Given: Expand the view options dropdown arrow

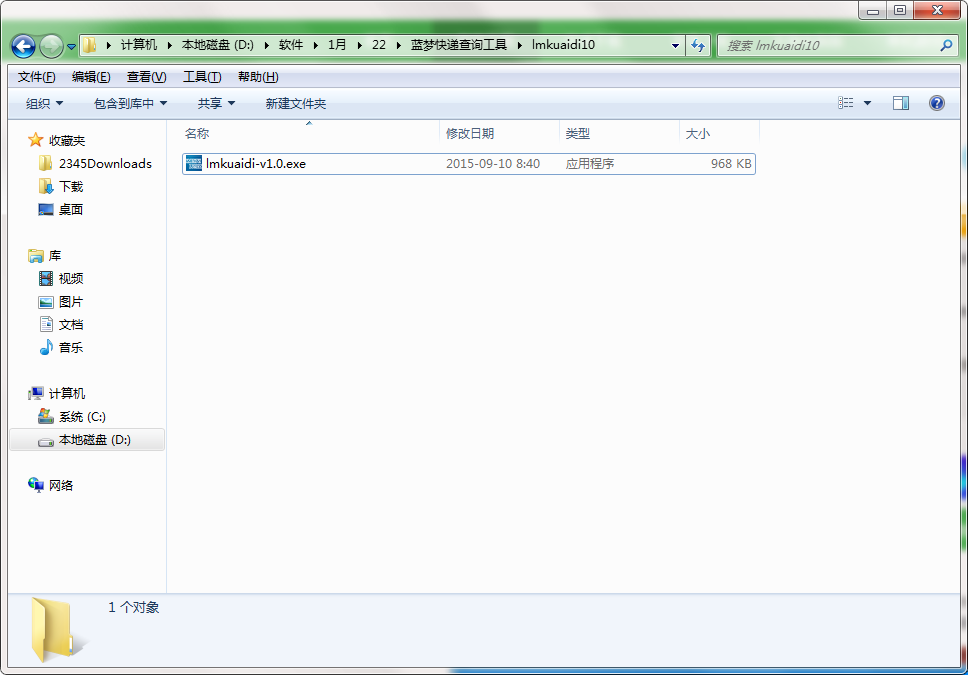Looking at the screenshot, I should click(867, 103).
